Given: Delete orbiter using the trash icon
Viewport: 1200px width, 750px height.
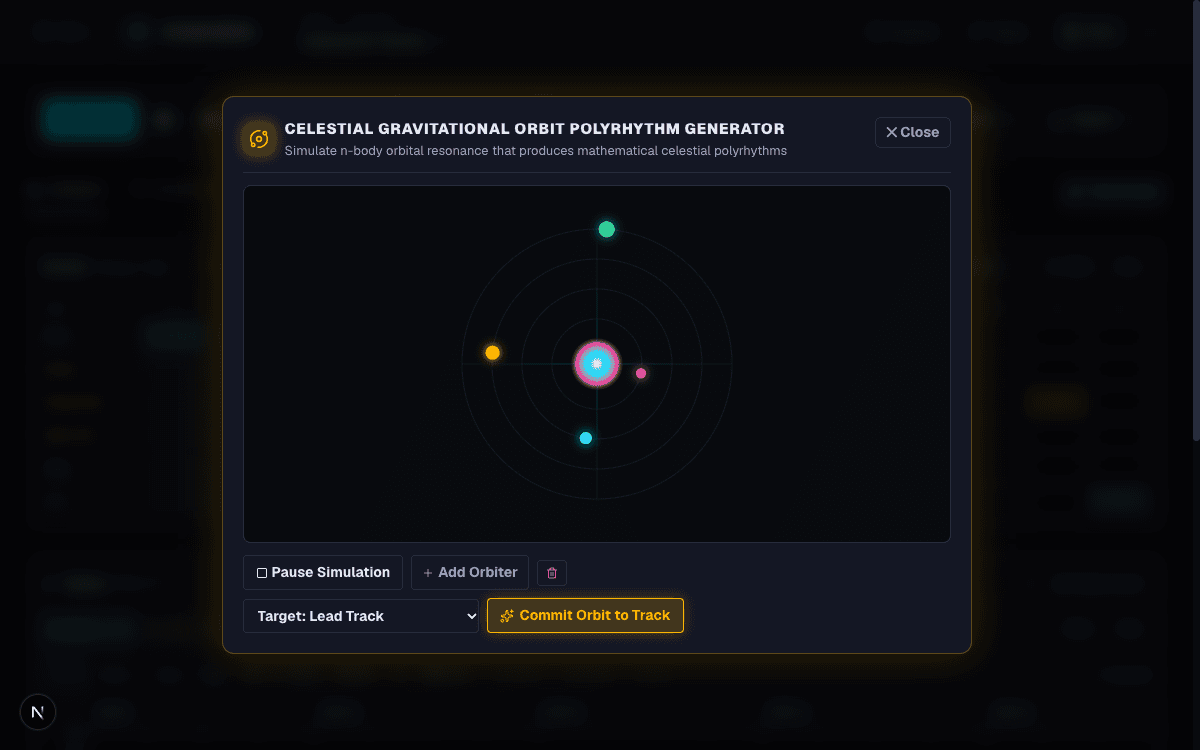Looking at the screenshot, I should click(552, 573).
